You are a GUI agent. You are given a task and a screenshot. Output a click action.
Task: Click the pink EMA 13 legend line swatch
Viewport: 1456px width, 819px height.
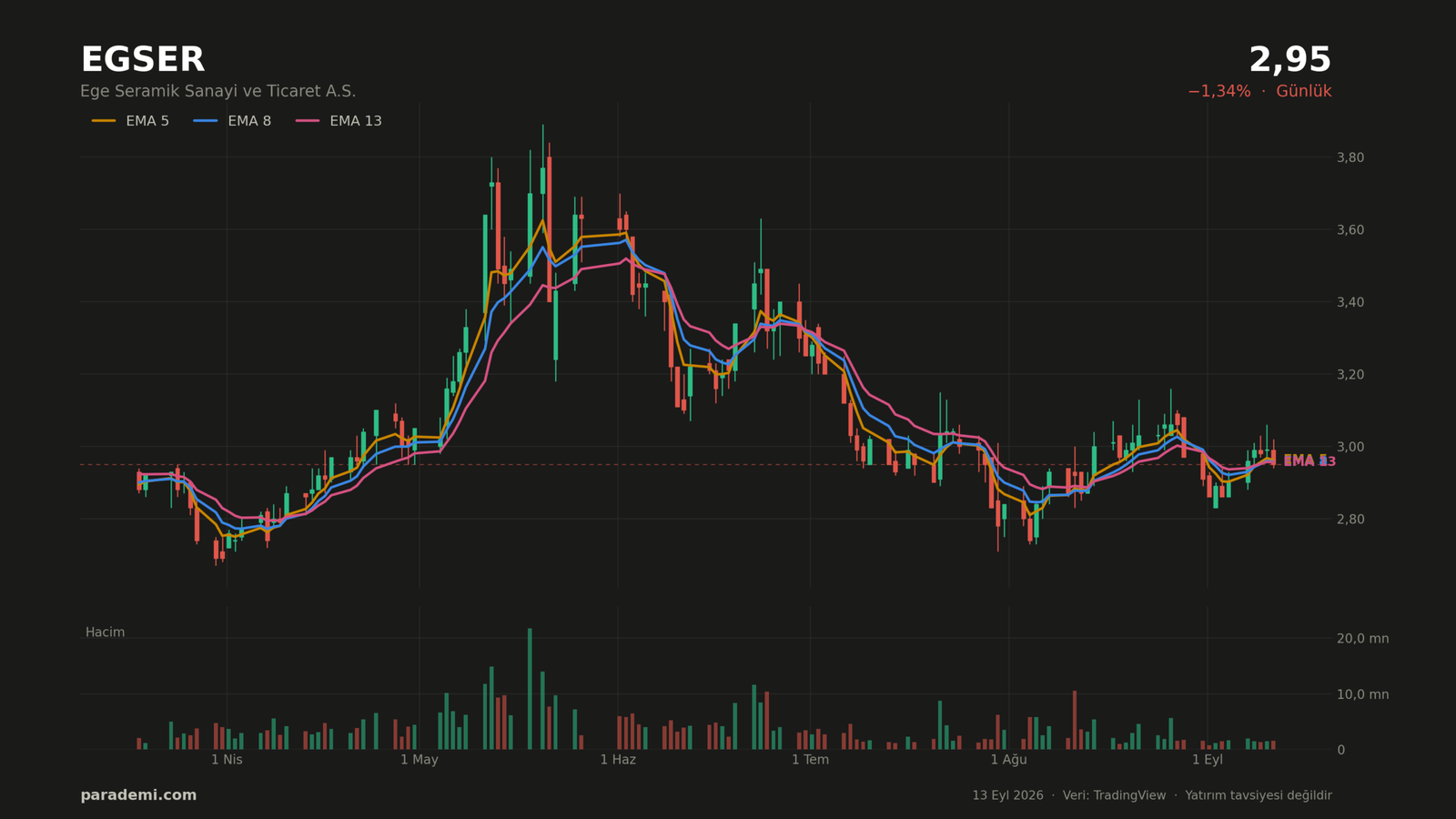[x=308, y=121]
